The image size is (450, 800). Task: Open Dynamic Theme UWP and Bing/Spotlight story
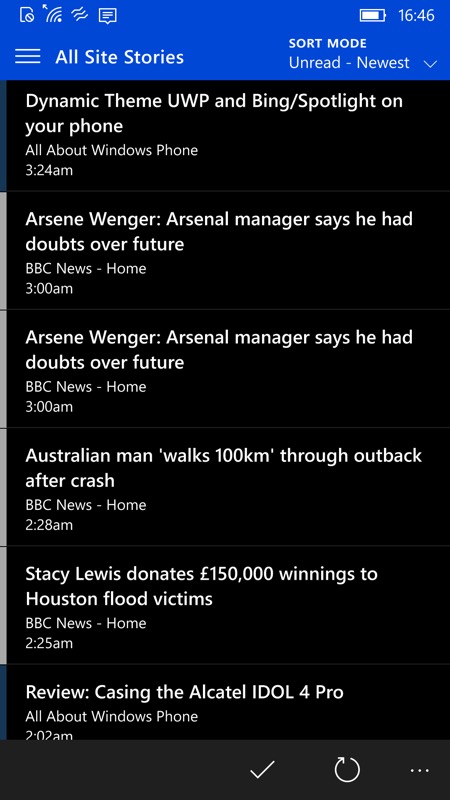pos(225,136)
